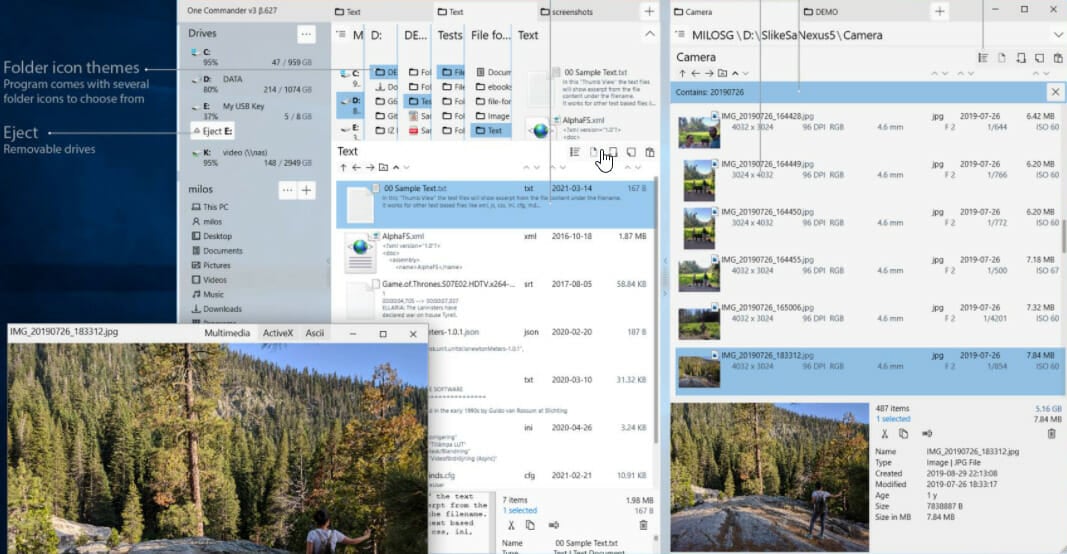Navigate back in the Camera pane
This screenshot has height=554, width=1067.
[695, 73]
